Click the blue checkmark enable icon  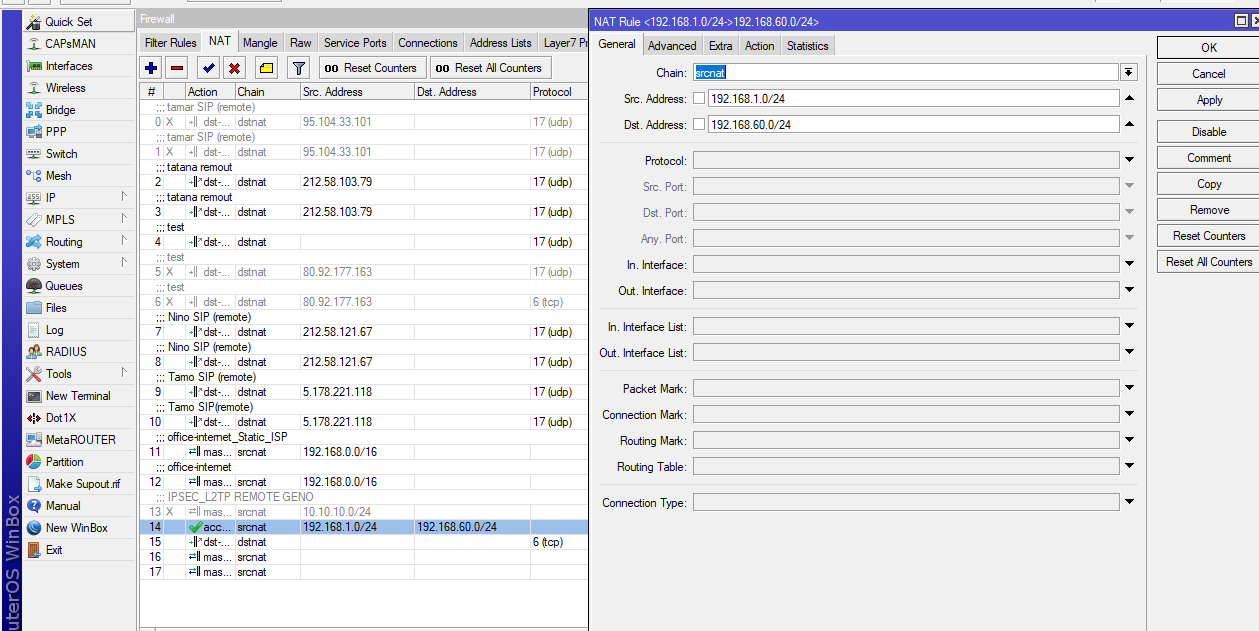[208, 68]
